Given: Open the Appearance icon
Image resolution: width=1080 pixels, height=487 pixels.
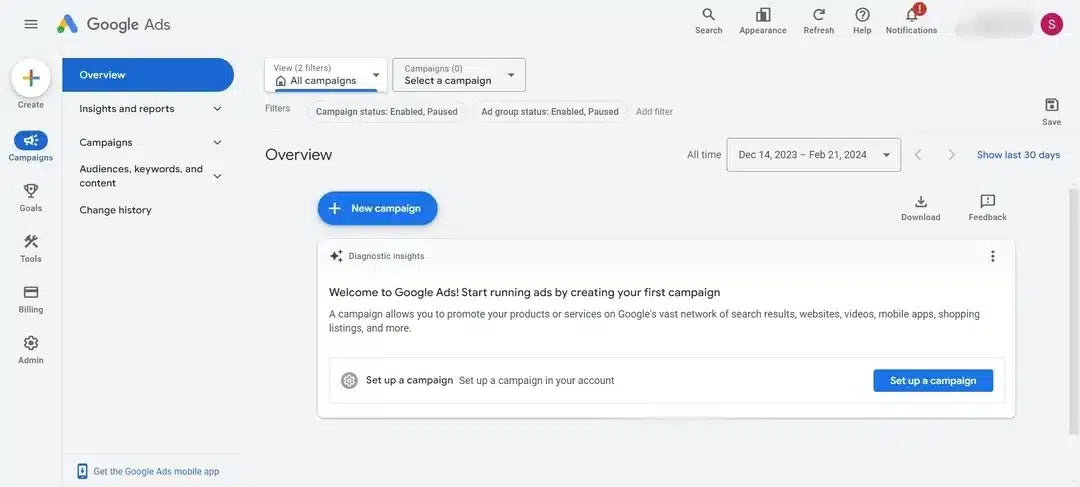Looking at the screenshot, I should tap(763, 14).
